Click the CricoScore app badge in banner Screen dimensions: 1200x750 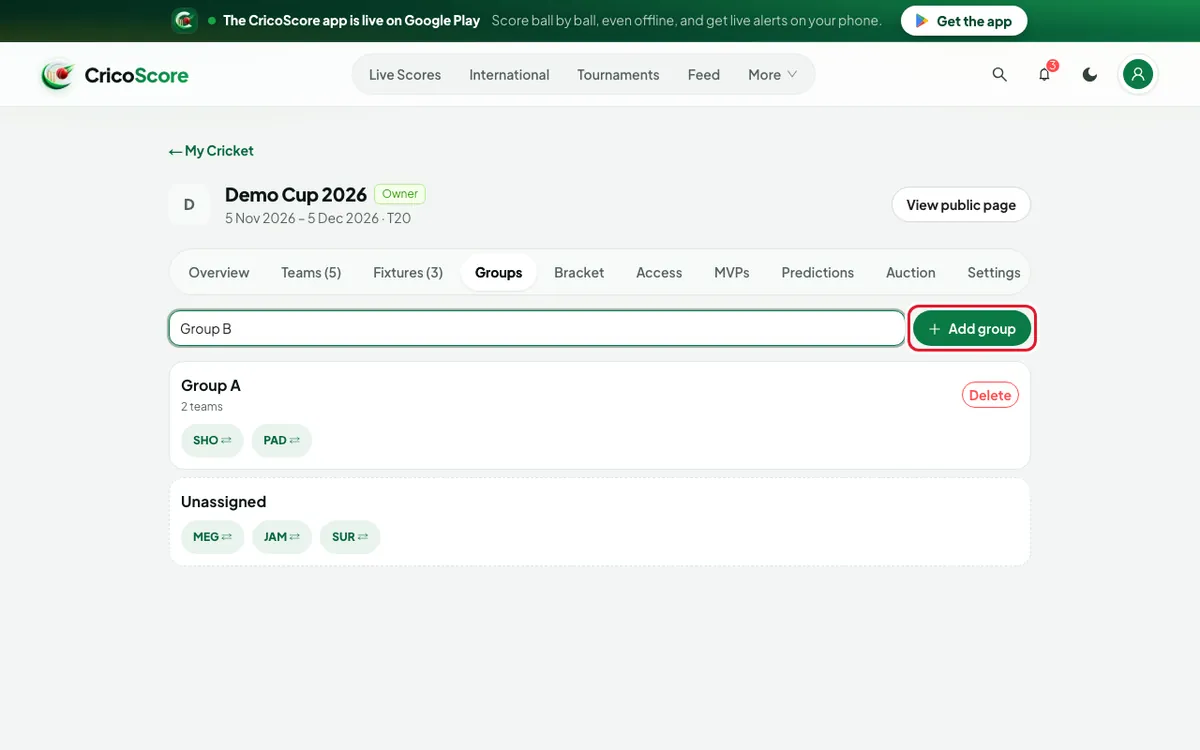(x=184, y=21)
